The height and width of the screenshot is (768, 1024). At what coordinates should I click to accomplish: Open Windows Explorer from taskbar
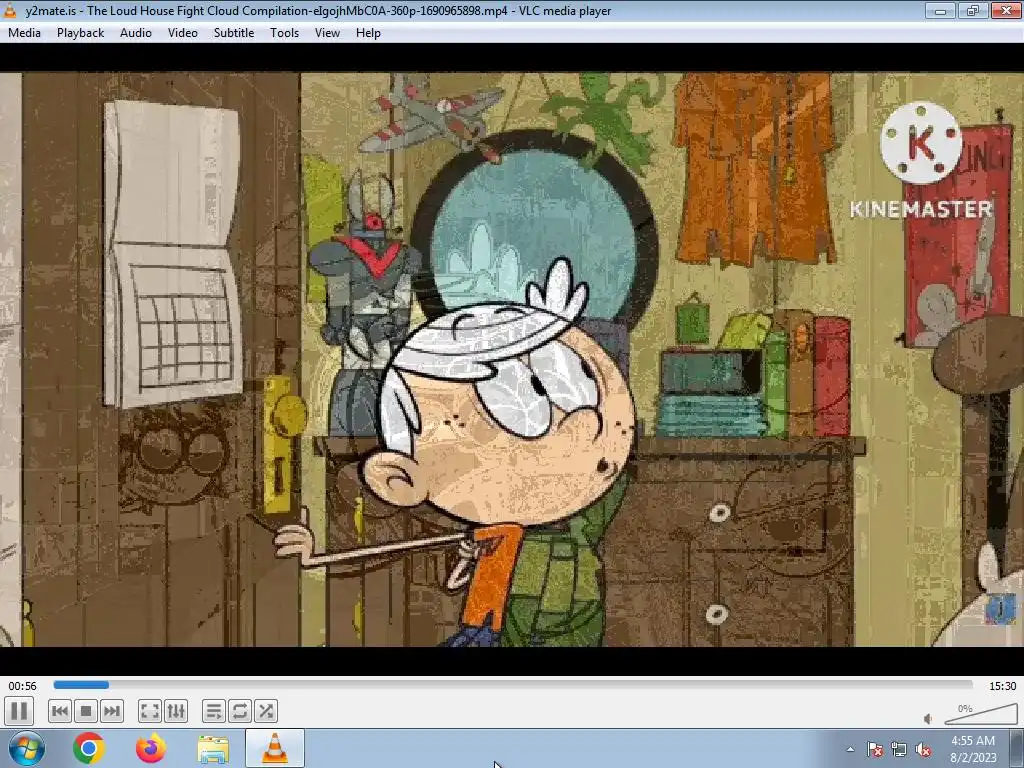point(213,748)
